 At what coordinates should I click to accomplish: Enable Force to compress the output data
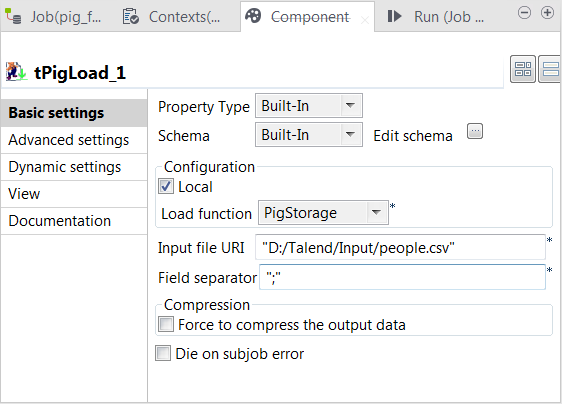coord(166,324)
